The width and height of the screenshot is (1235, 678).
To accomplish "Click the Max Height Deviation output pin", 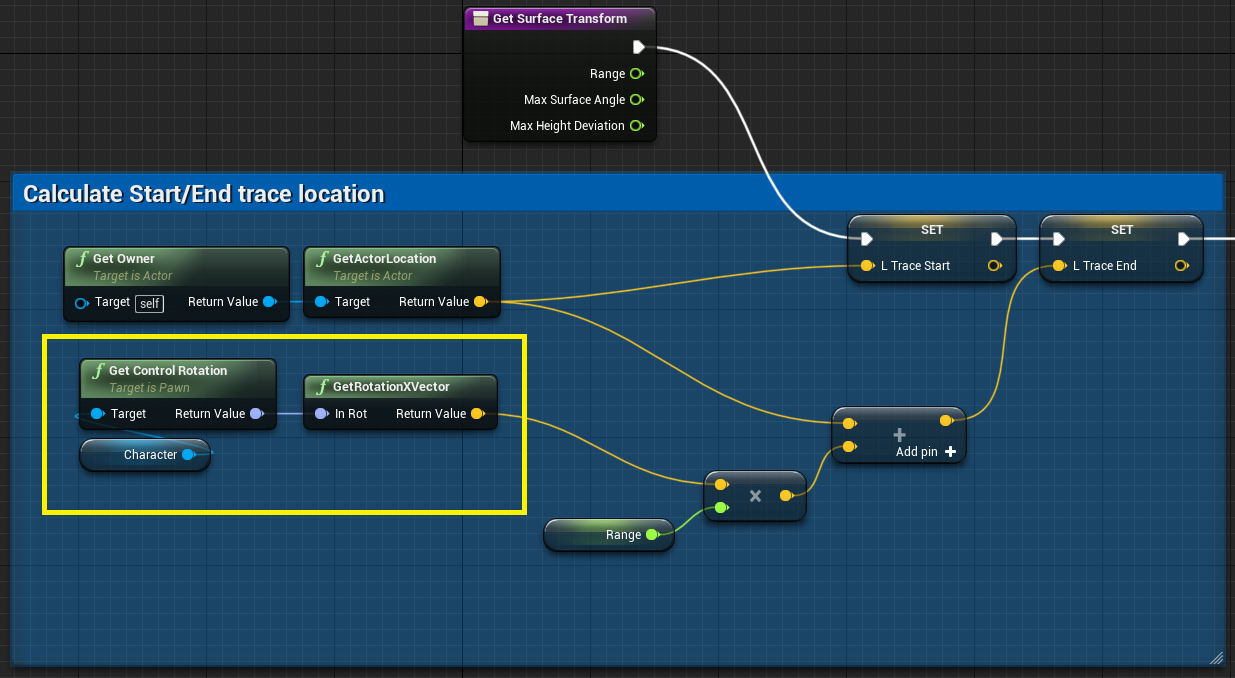I will (x=636, y=126).
